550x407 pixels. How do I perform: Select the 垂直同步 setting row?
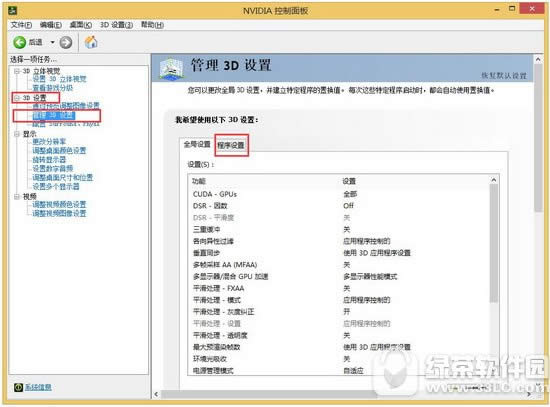340,253
